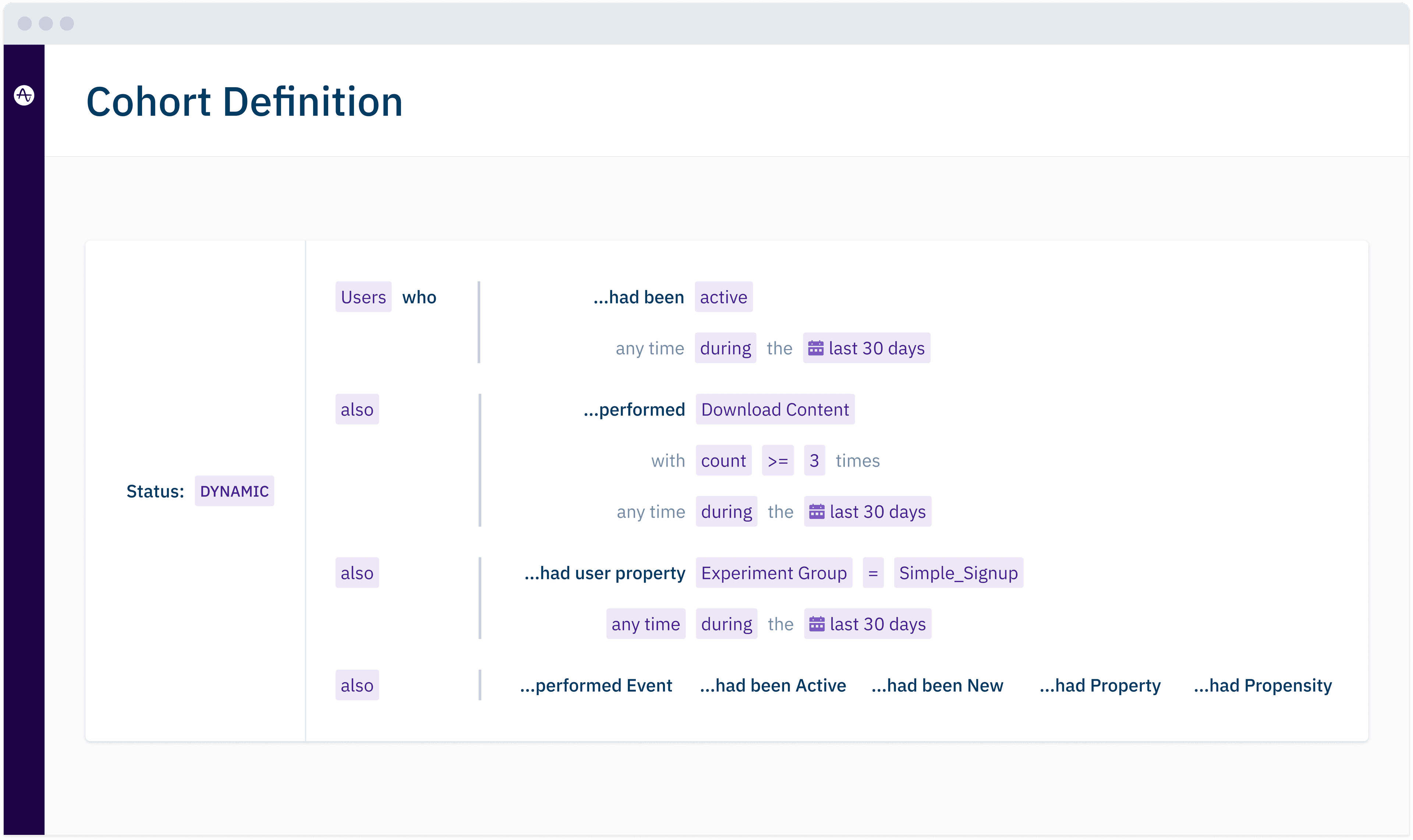Image resolution: width=1413 pixels, height=840 pixels.
Task: Select the Download Content event label
Action: click(x=775, y=409)
